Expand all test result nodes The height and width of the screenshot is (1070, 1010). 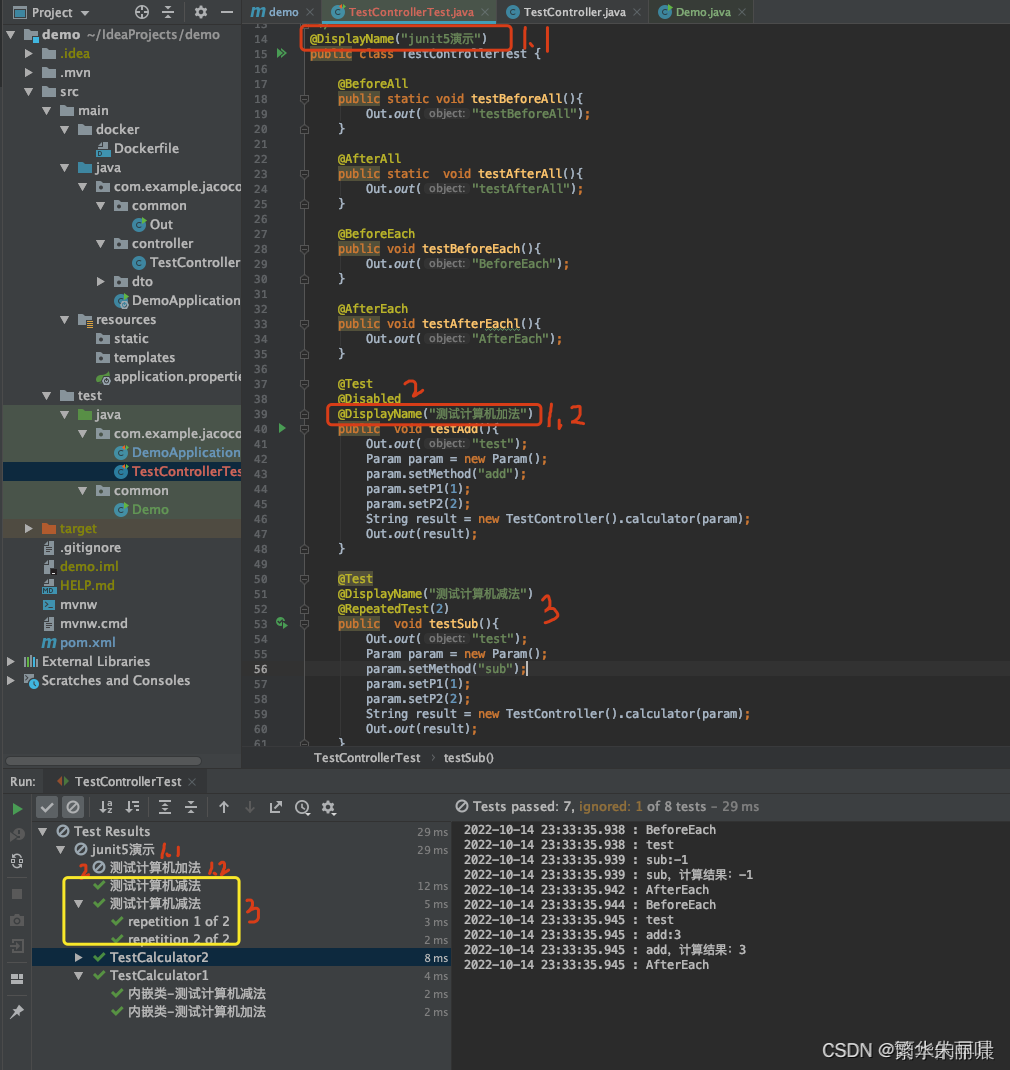164,807
